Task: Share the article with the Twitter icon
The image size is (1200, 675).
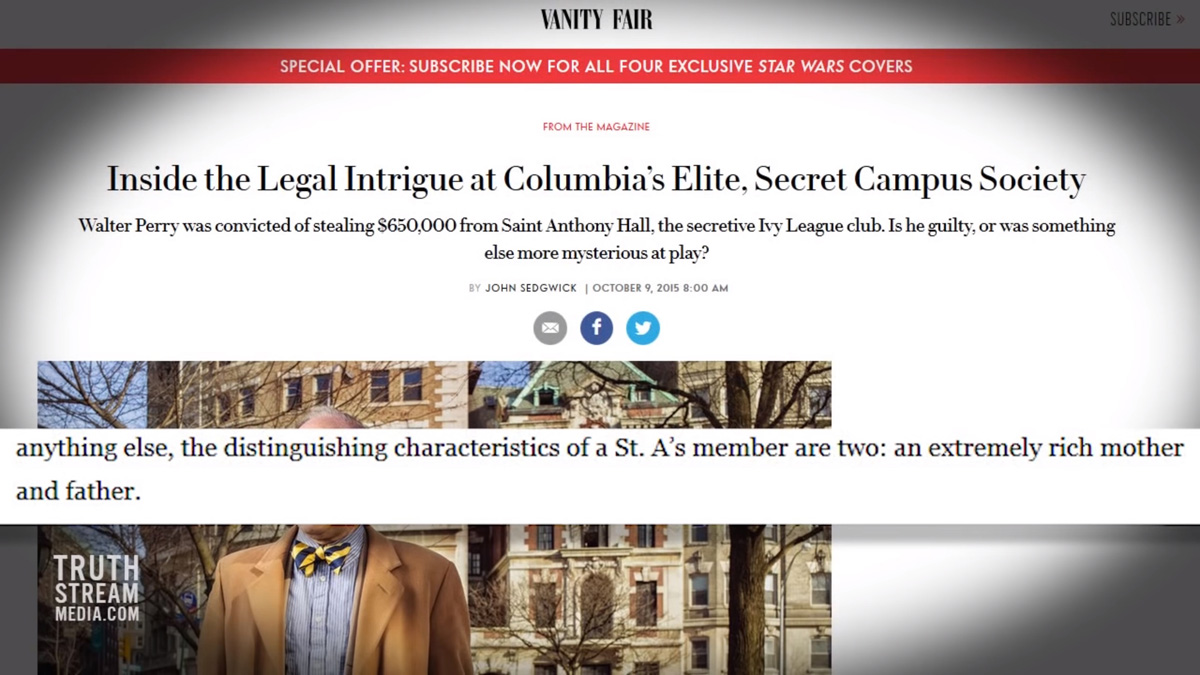Action: click(643, 328)
